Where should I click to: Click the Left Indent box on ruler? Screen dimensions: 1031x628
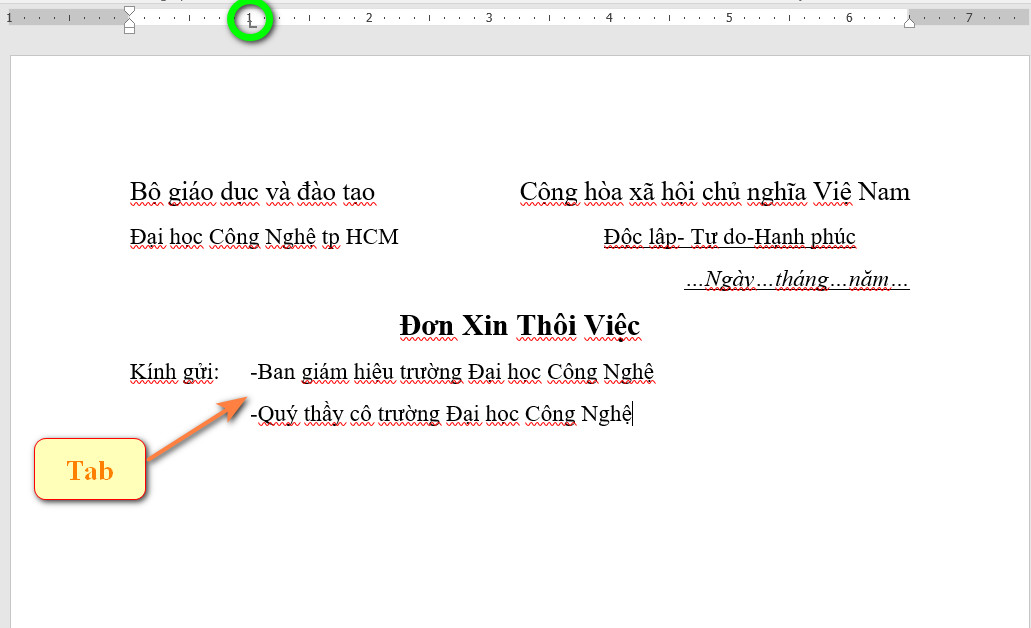[130, 30]
